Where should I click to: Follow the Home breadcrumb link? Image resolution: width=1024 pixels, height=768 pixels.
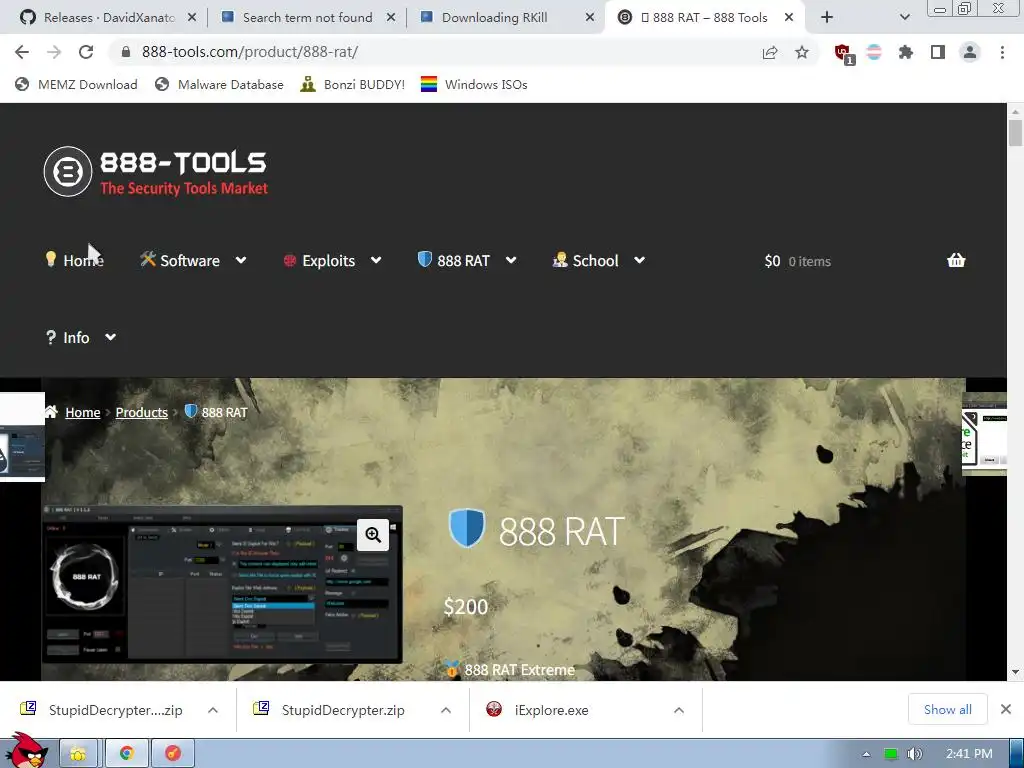[83, 413]
